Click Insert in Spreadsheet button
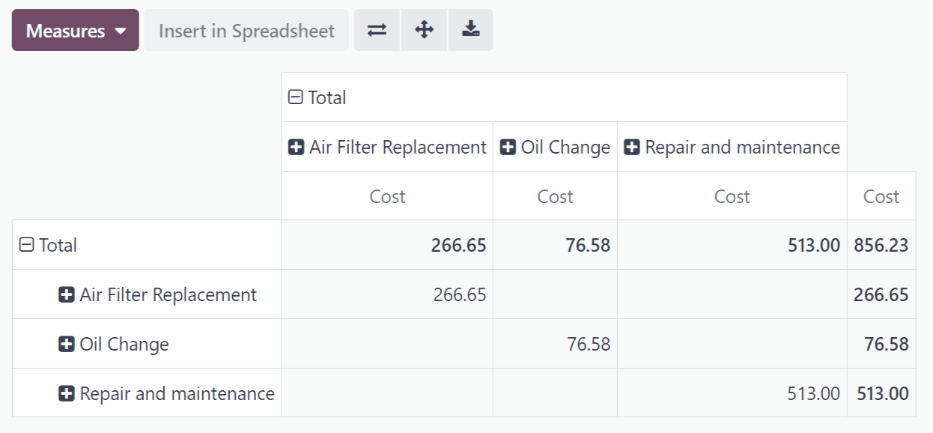This screenshot has width=933, height=433. pyautogui.click(x=246, y=31)
